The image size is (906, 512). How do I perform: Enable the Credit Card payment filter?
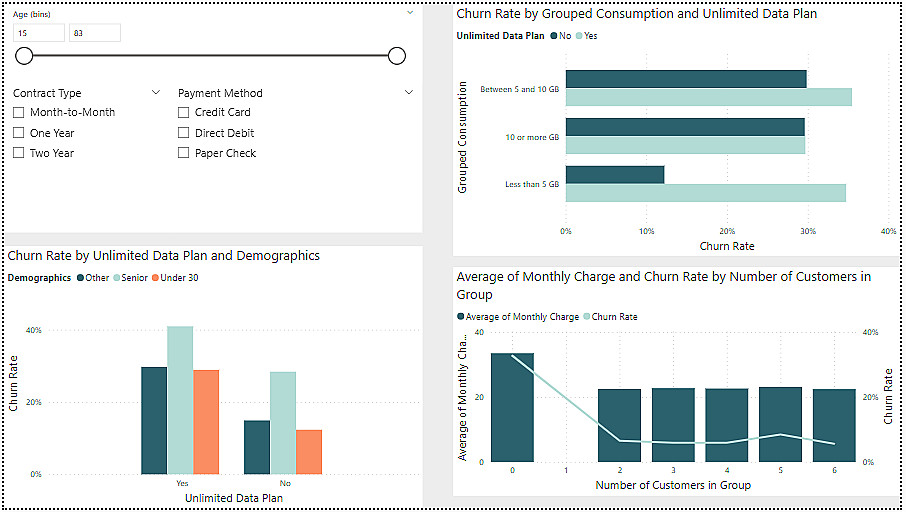[x=184, y=113]
